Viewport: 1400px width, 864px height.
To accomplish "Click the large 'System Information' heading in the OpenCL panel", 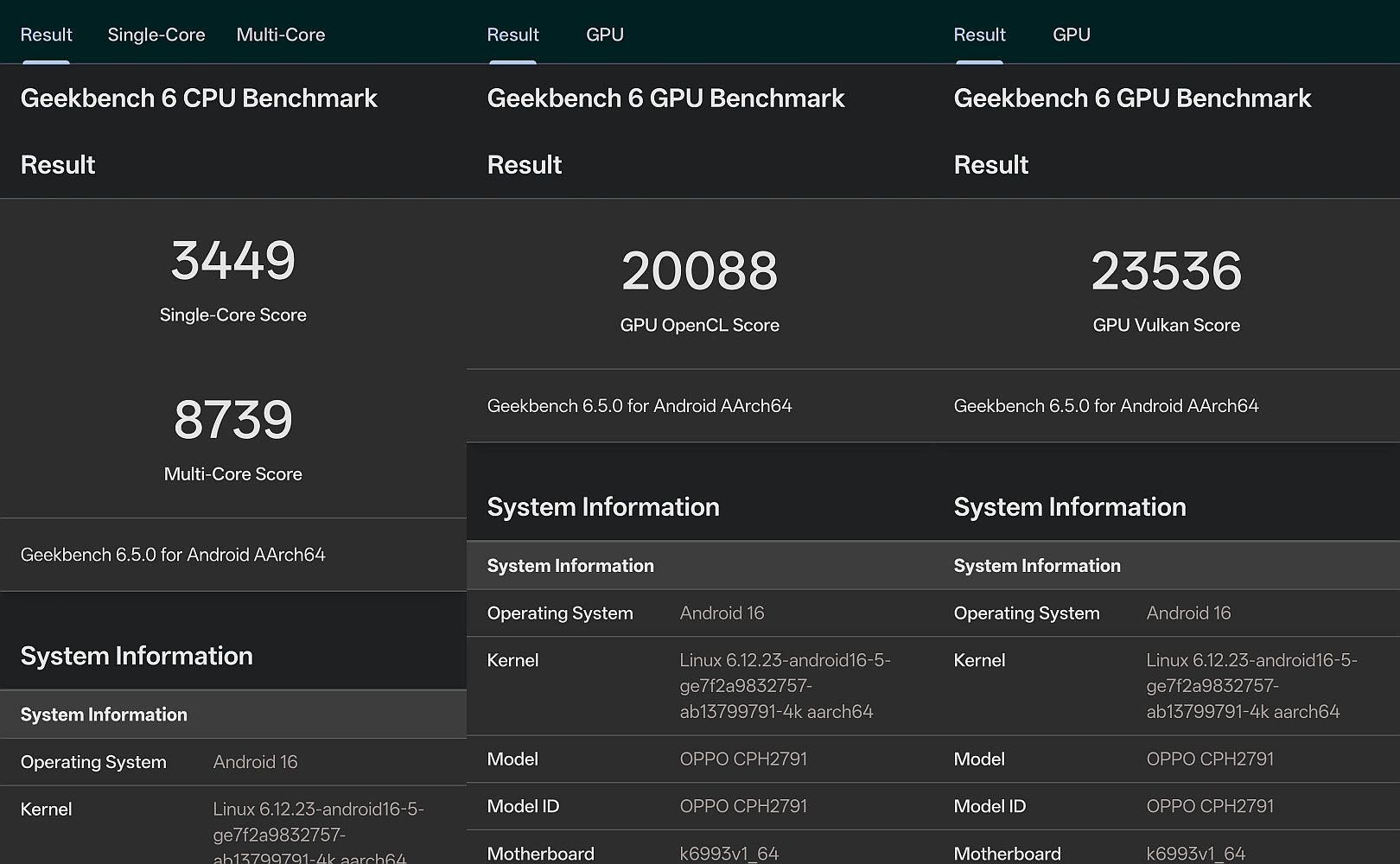I will [x=603, y=507].
